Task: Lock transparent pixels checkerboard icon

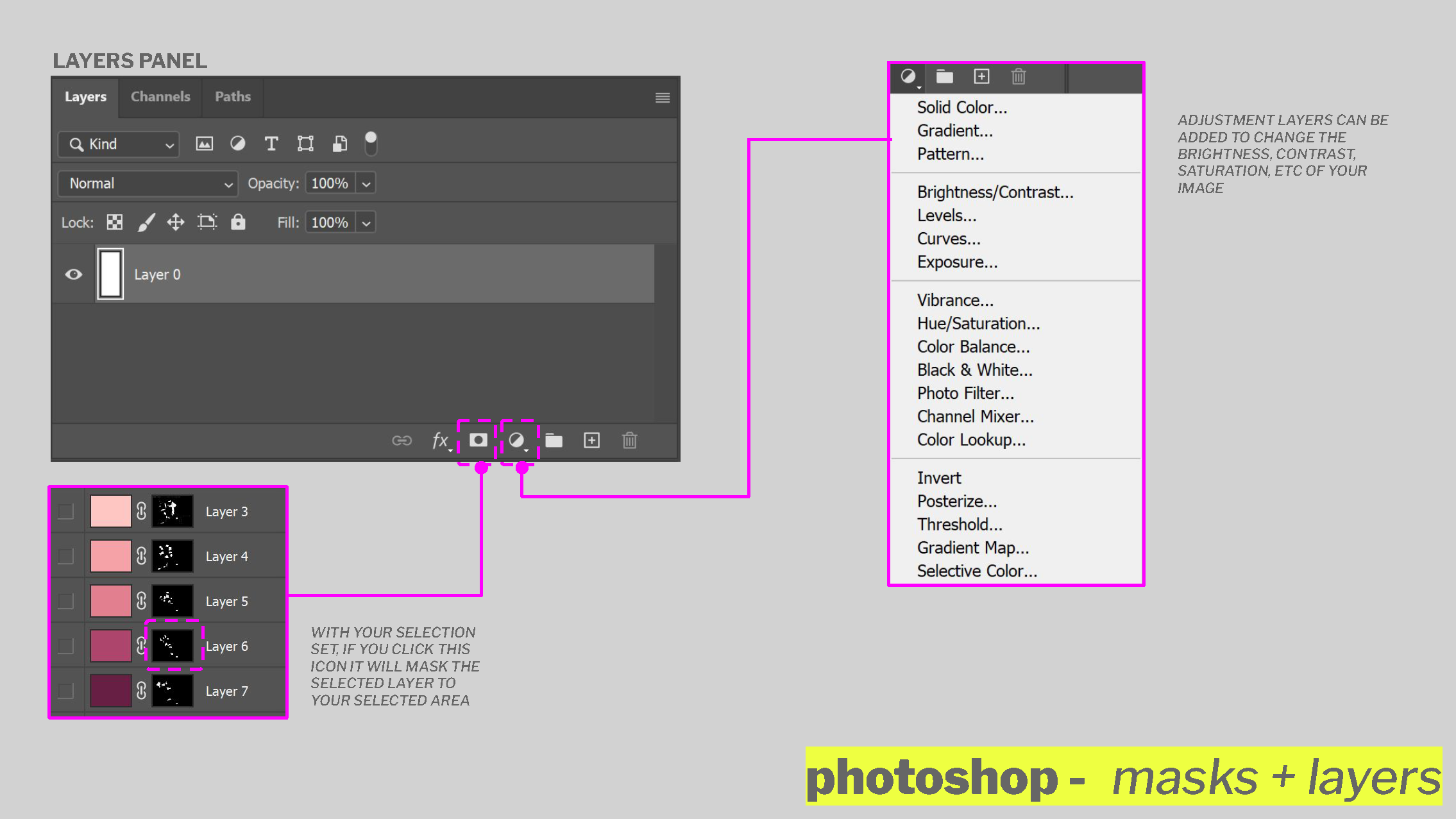Action: (115, 223)
